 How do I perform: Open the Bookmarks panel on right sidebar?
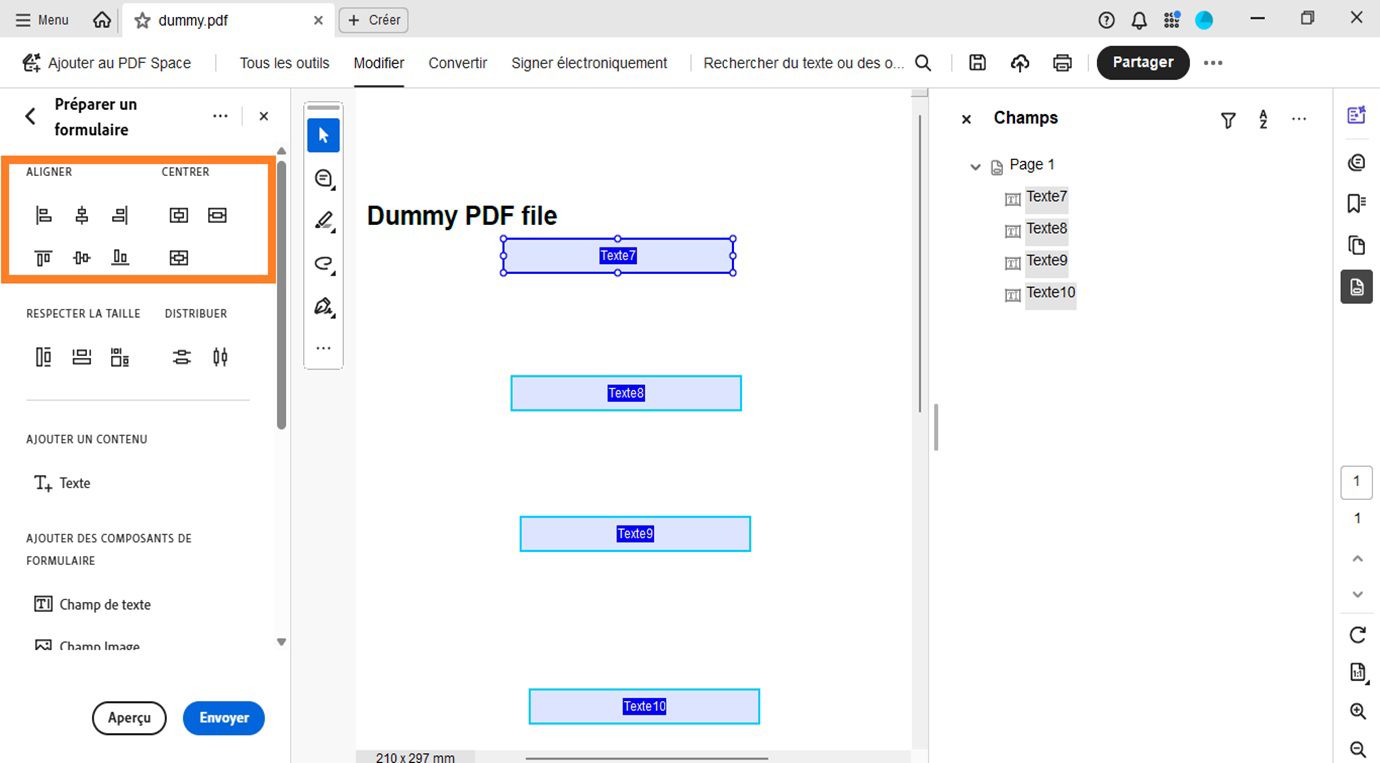(1356, 203)
